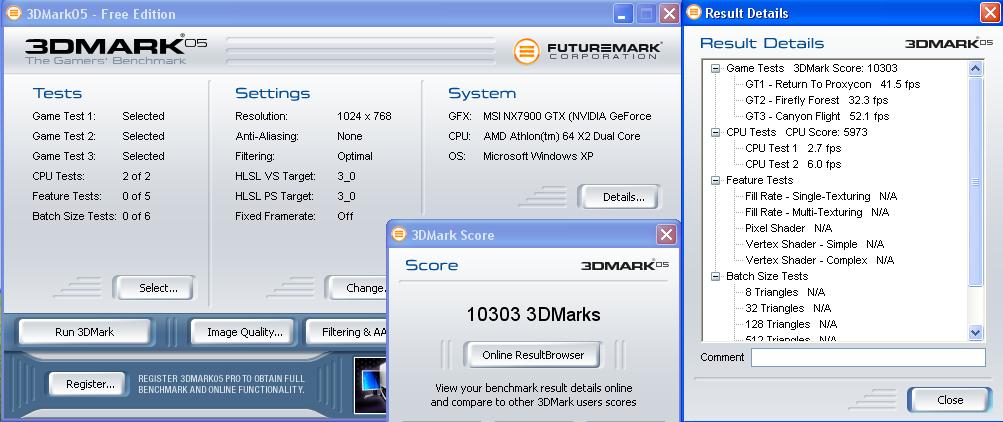Open the Online ResultBrowser
The width and height of the screenshot is (1003, 422).
point(532,355)
